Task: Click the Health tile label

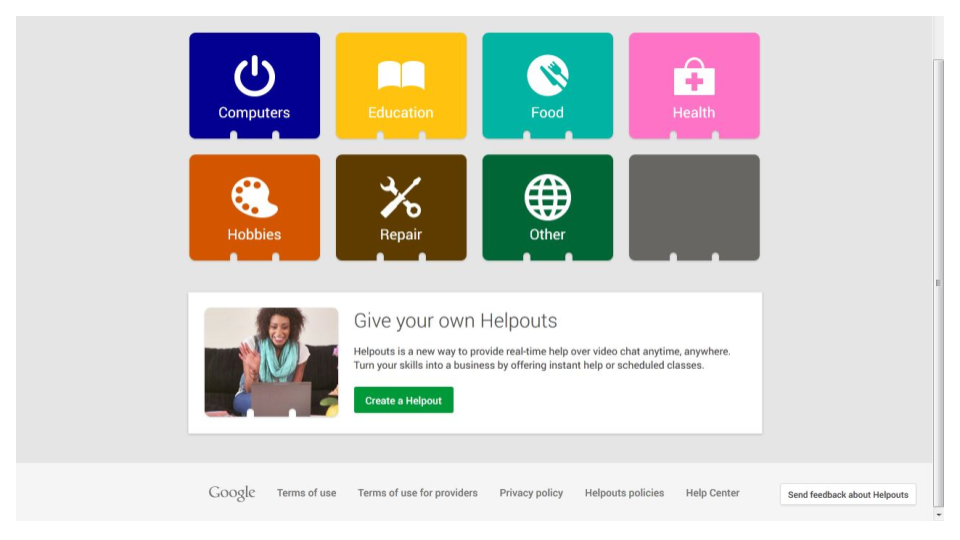Action: (x=694, y=113)
